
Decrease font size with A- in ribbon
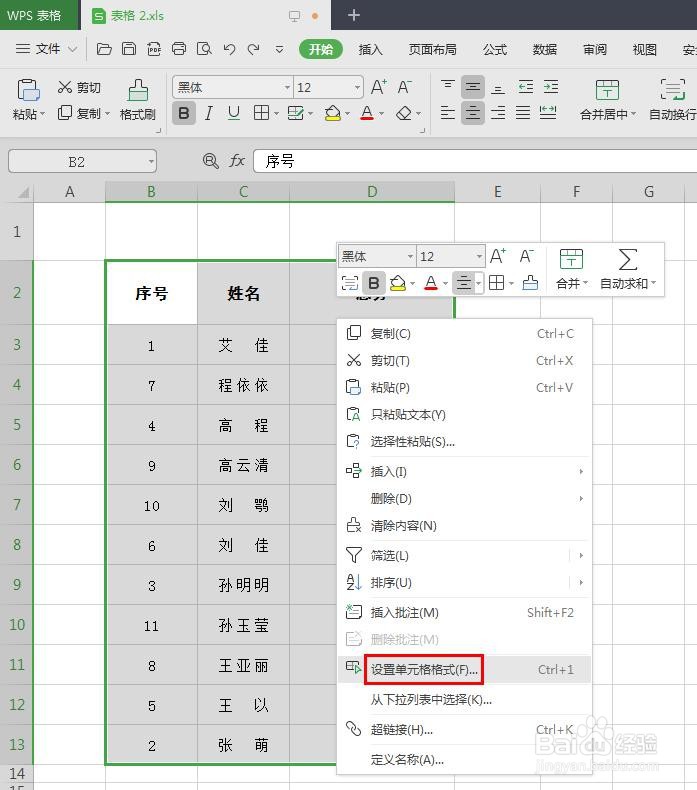[404, 87]
